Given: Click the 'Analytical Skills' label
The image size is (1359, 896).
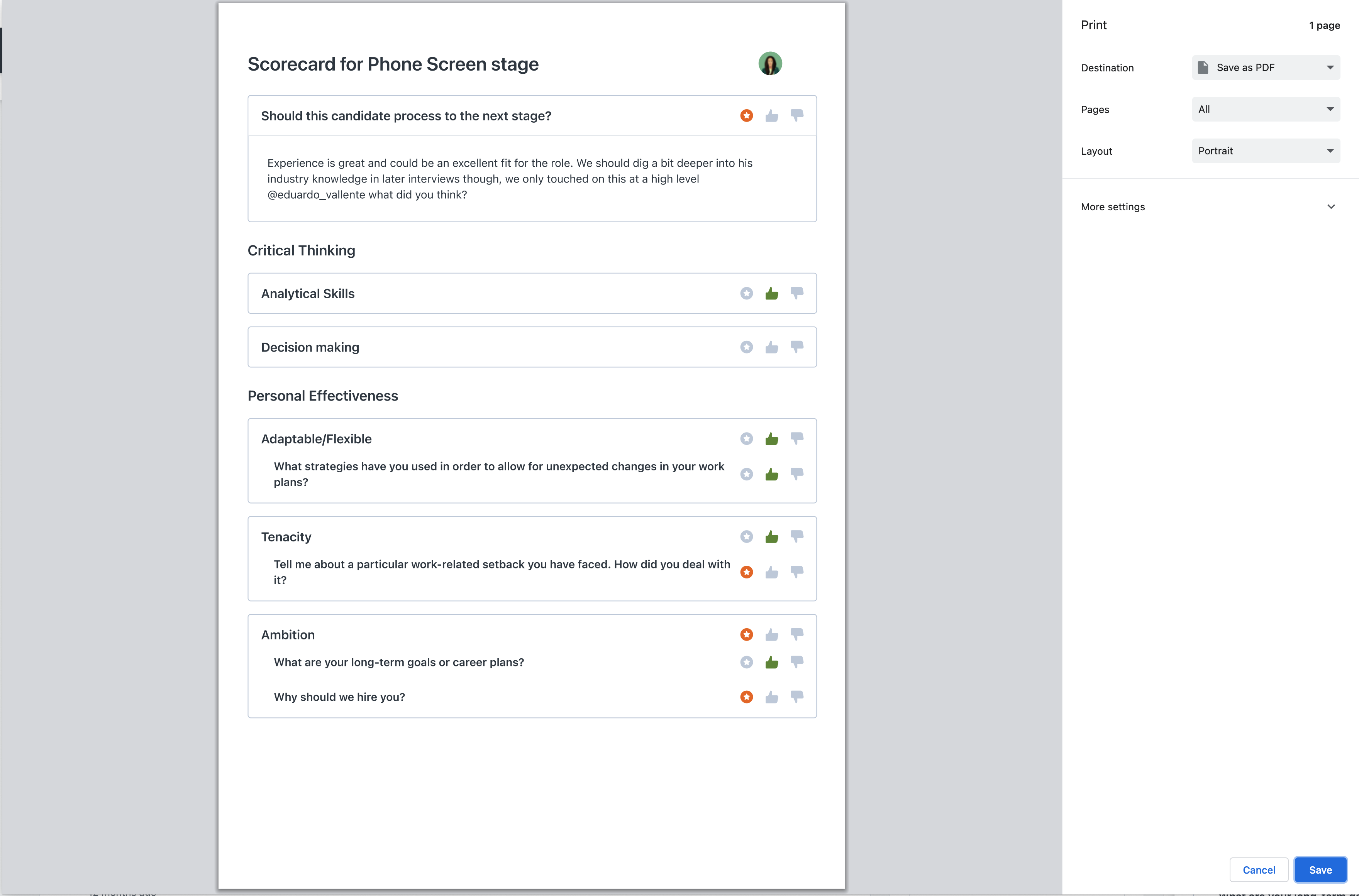Looking at the screenshot, I should [308, 294].
